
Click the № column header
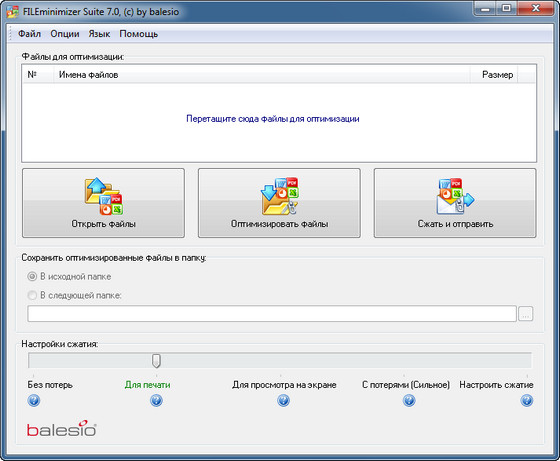pyautogui.click(x=38, y=75)
